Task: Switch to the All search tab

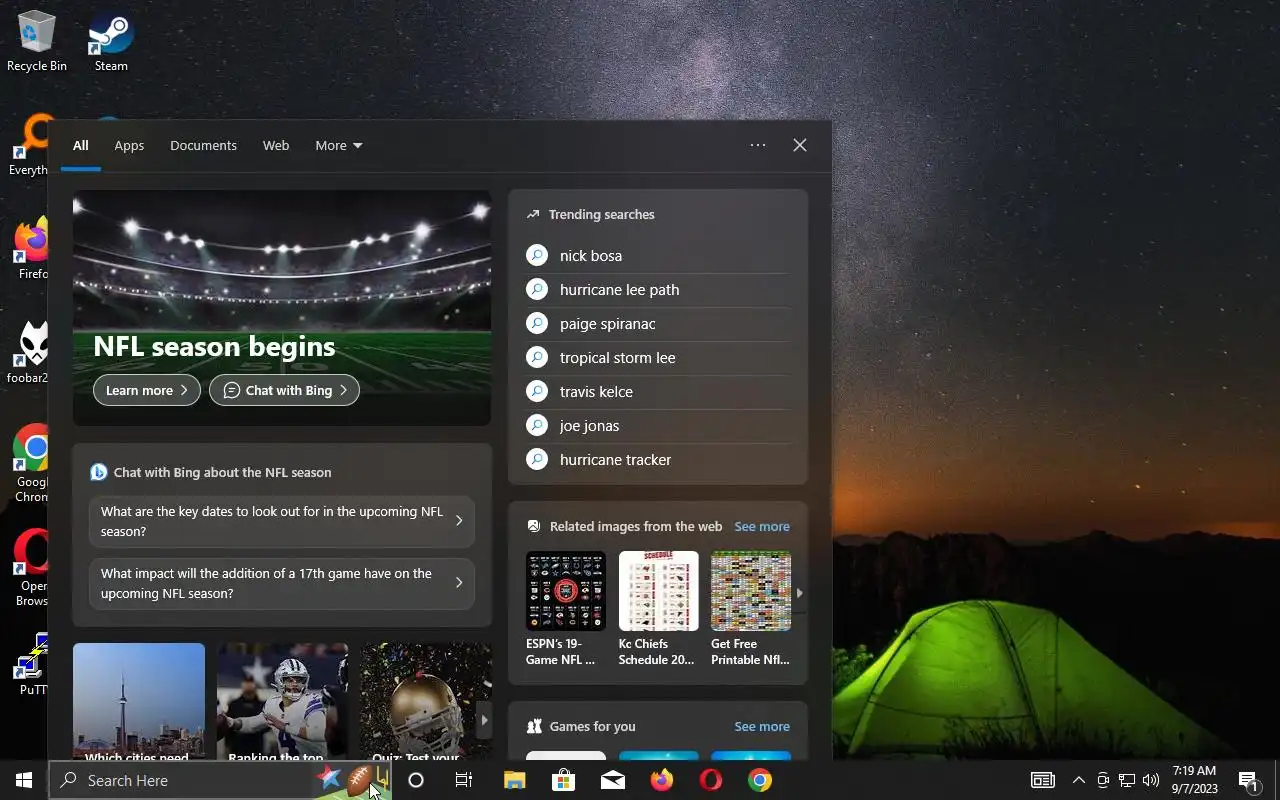Action: [x=81, y=145]
